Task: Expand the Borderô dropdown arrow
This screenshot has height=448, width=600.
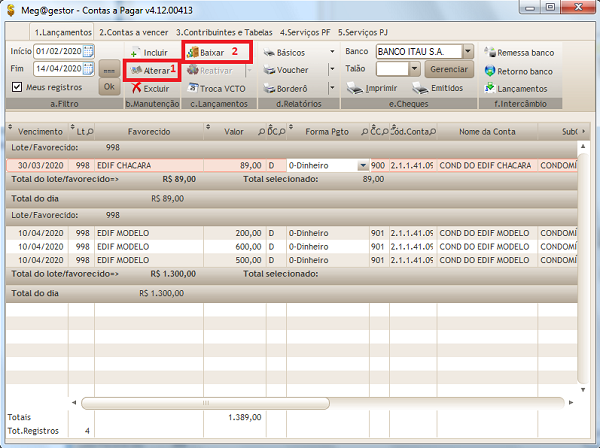Action: (x=332, y=88)
